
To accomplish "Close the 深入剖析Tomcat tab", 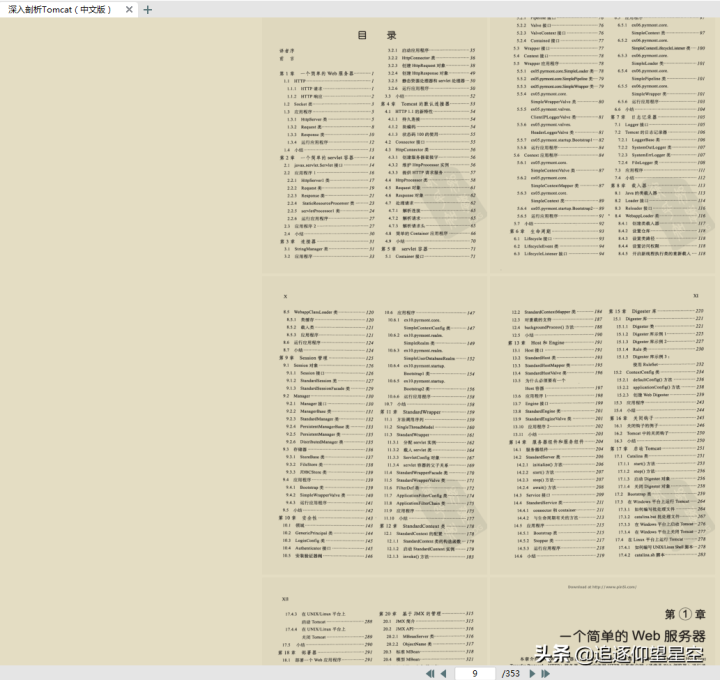I will tap(129, 9).
